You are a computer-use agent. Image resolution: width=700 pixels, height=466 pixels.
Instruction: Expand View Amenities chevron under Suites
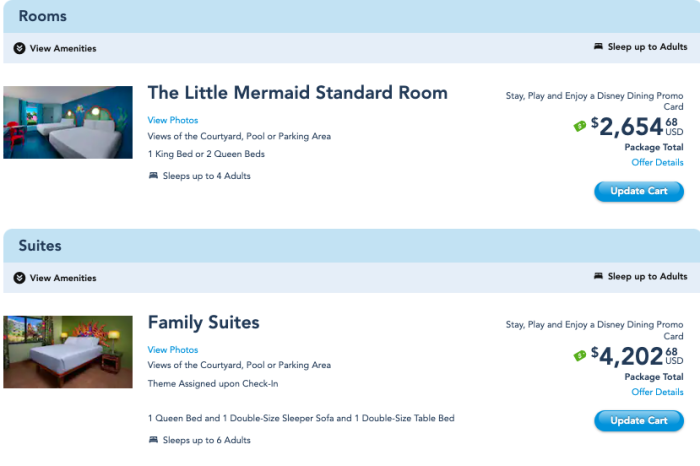click(x=20, y=278)
